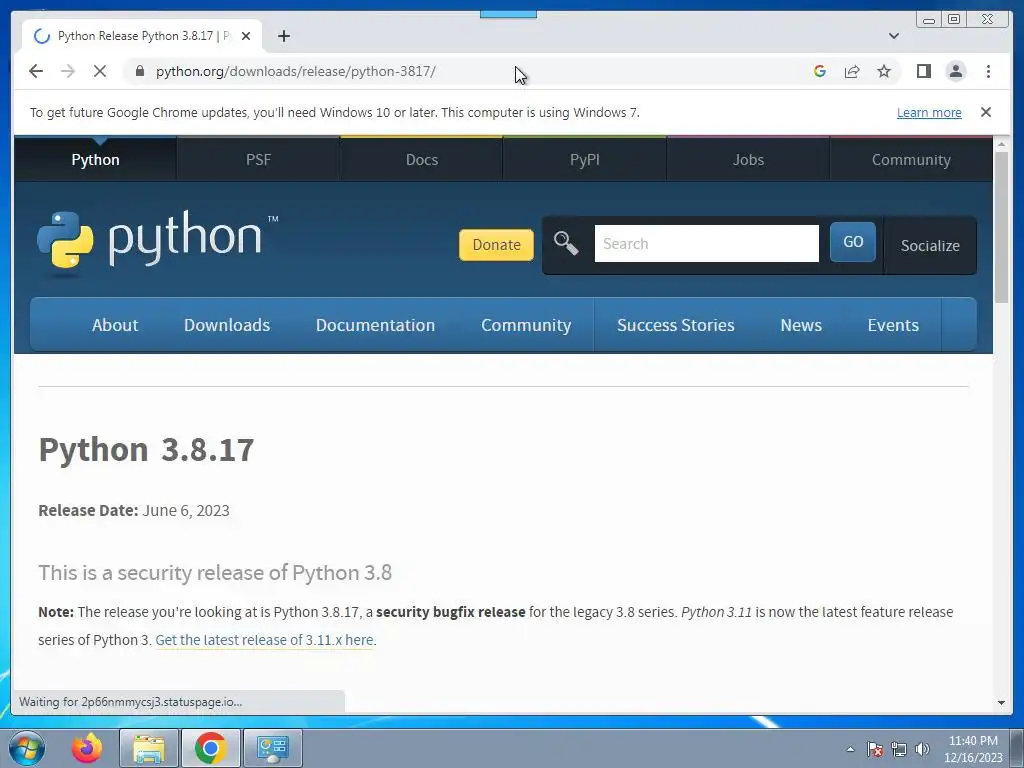Share this page using the share icon

coord(852,71)
